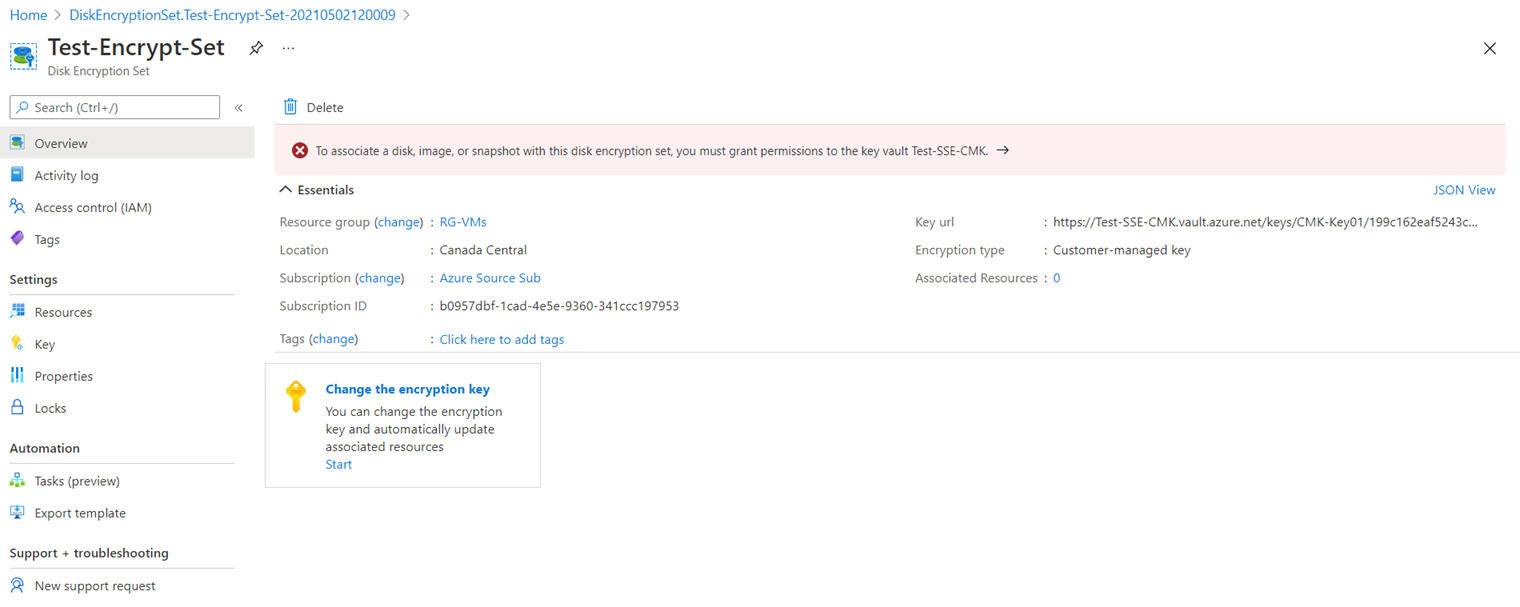Click the purple Tags icon

tap(17, 239)
